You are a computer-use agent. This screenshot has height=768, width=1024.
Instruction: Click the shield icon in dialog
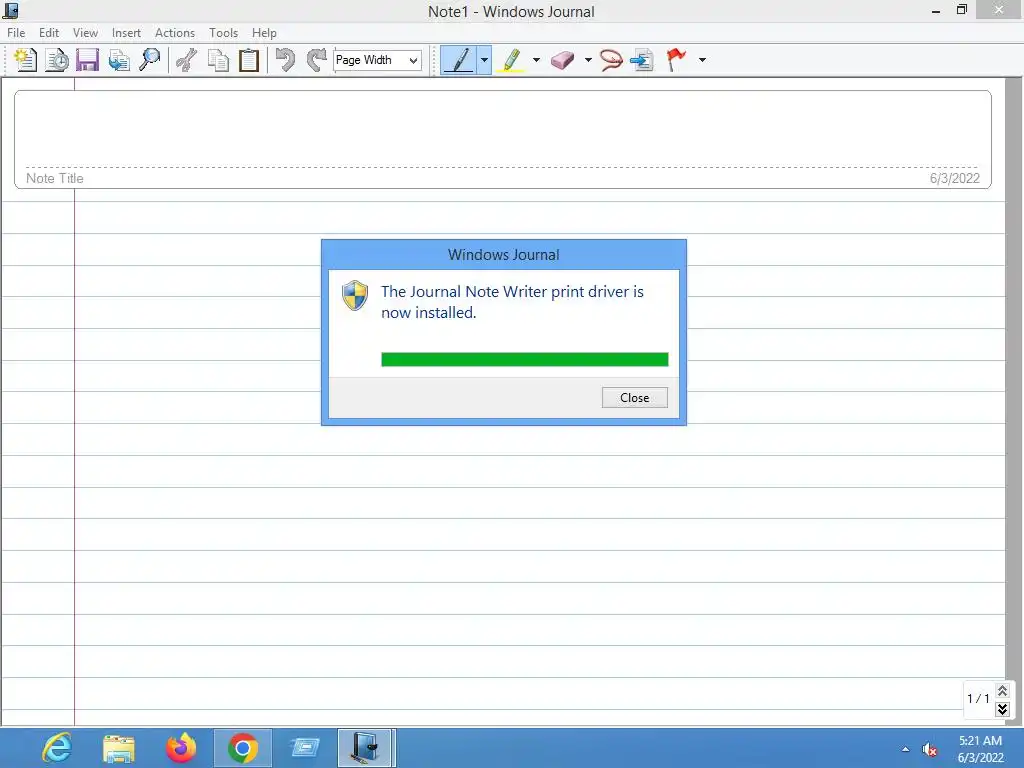[355, 295]
